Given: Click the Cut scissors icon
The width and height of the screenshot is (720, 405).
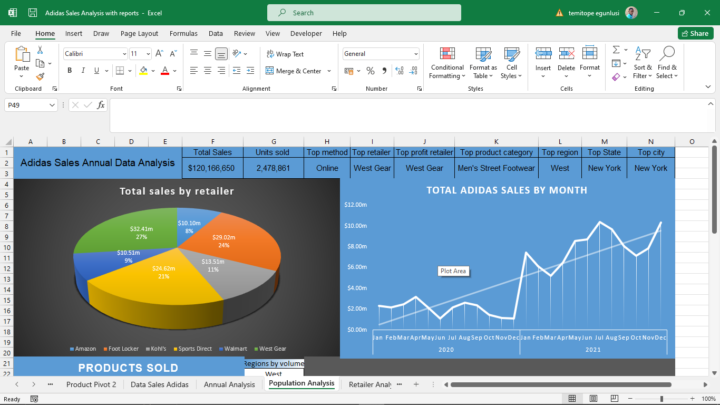Looking at the screenshot, I should coord(41,51).
